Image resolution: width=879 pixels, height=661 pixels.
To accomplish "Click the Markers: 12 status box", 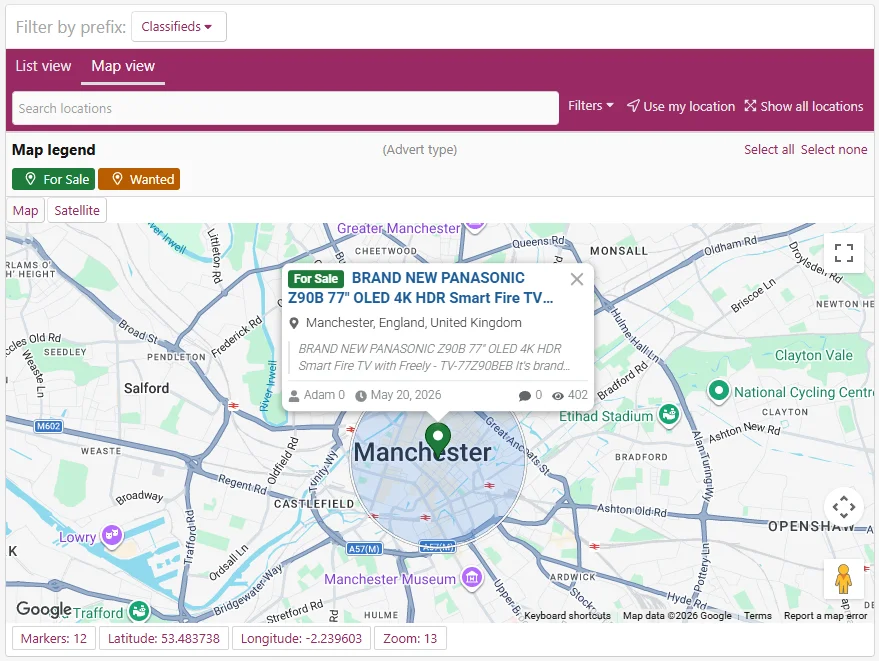I will [x=54, y=639].
